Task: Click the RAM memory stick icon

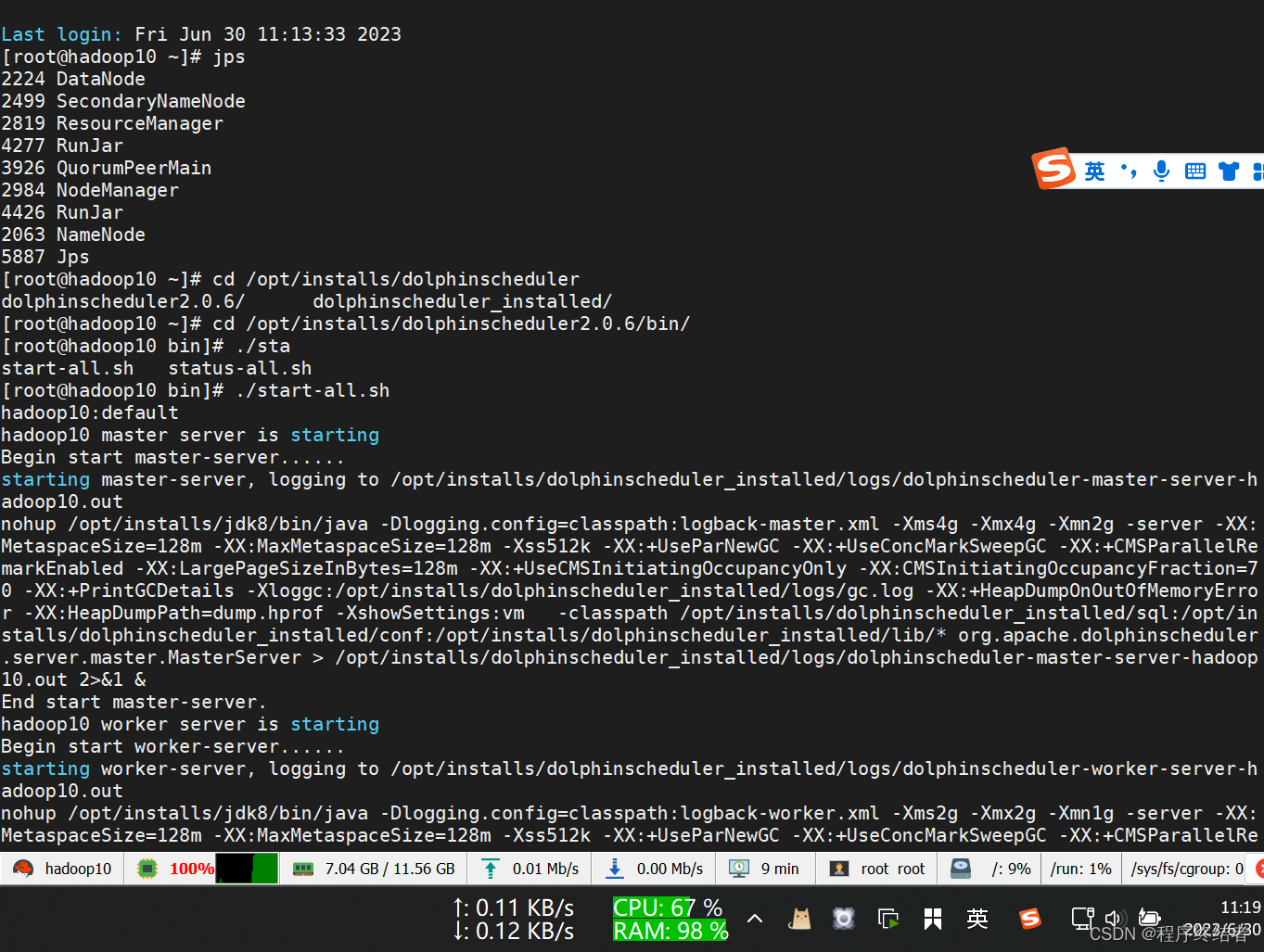Action: click(x=302, y=869)
